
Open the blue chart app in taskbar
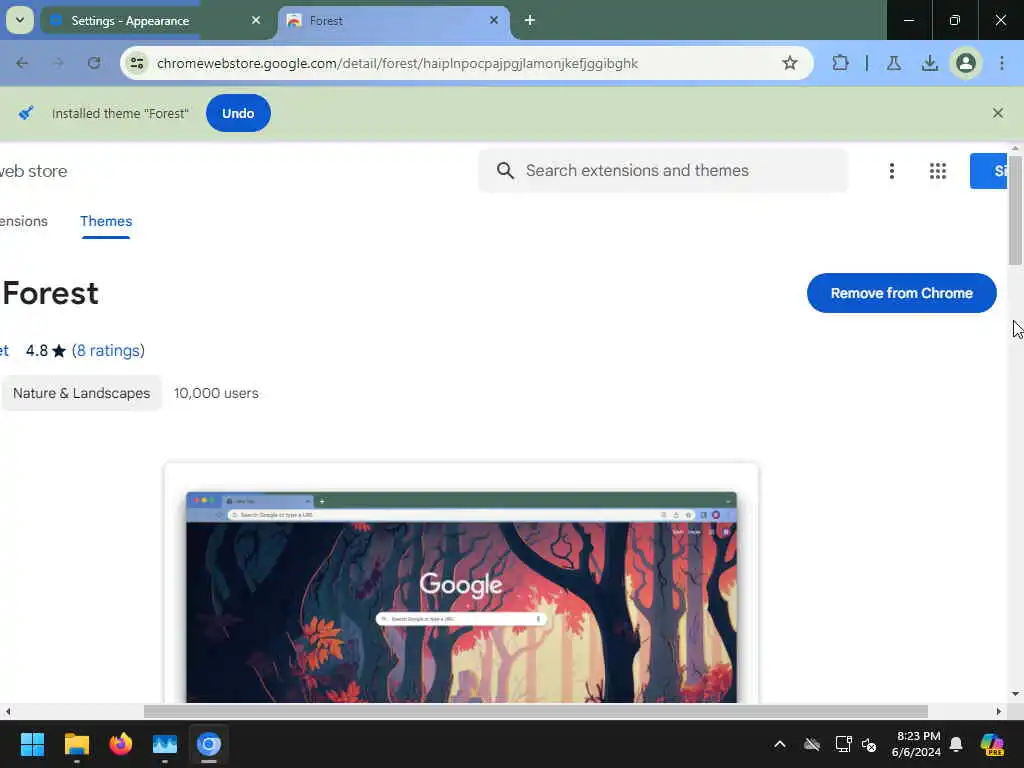[x=165, y=744]
